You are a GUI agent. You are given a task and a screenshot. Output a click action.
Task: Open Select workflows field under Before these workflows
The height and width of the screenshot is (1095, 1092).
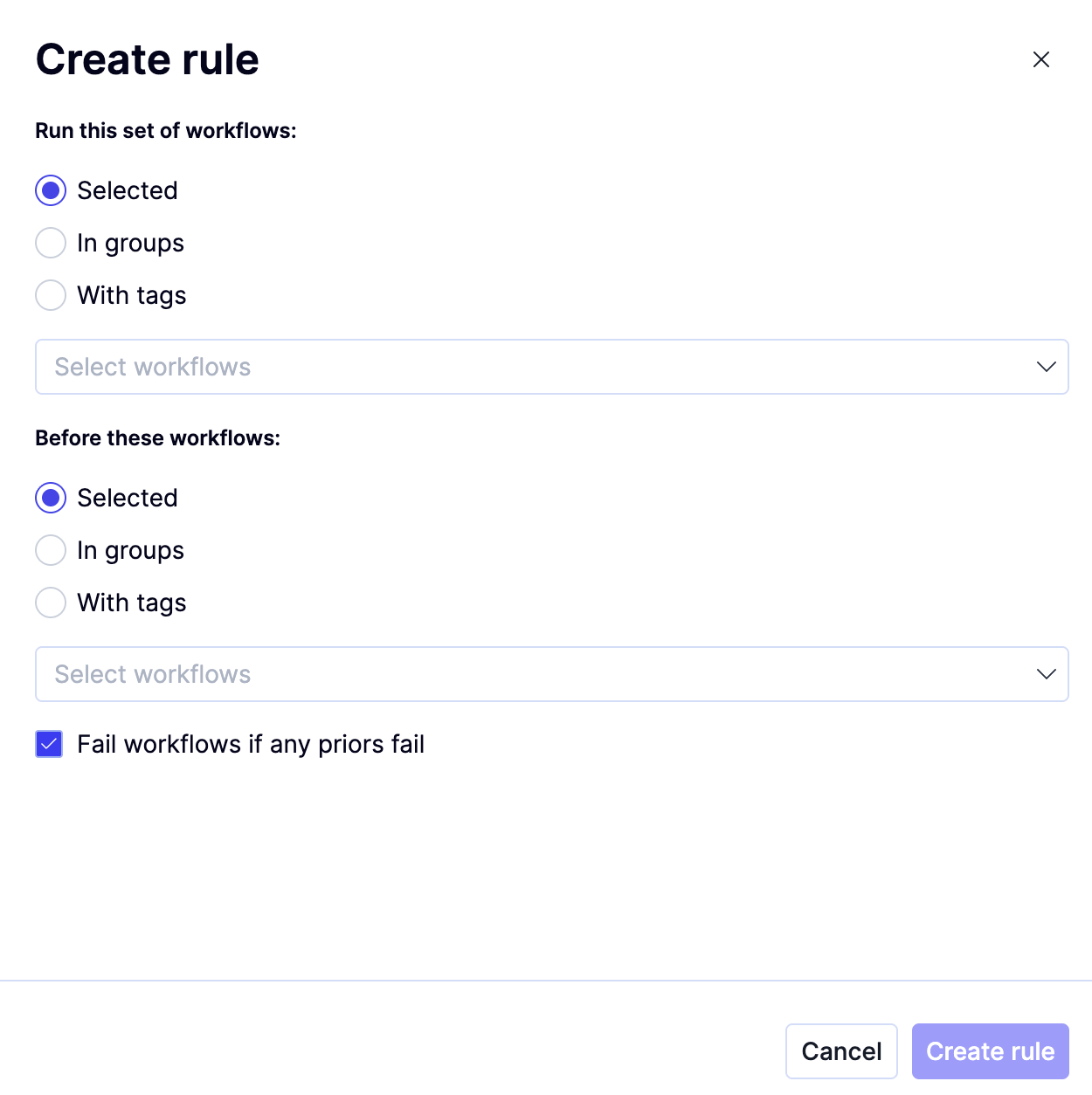tap(552, 674)
